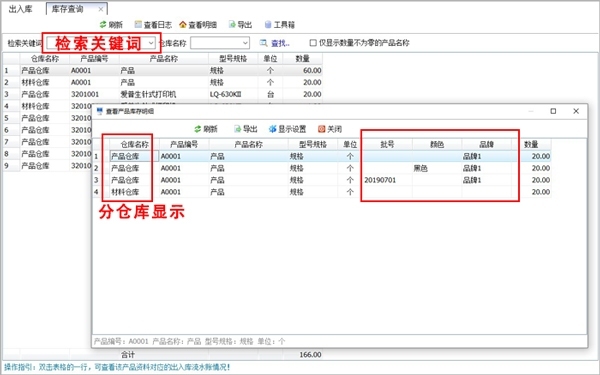
Task: Click row header 9 in main table
Action: (11, 166)
